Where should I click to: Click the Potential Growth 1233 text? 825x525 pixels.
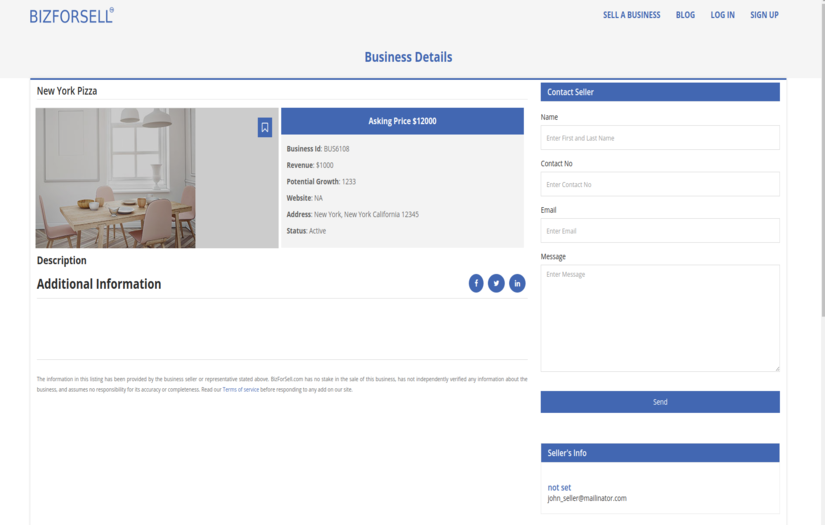tap(321, 181)
